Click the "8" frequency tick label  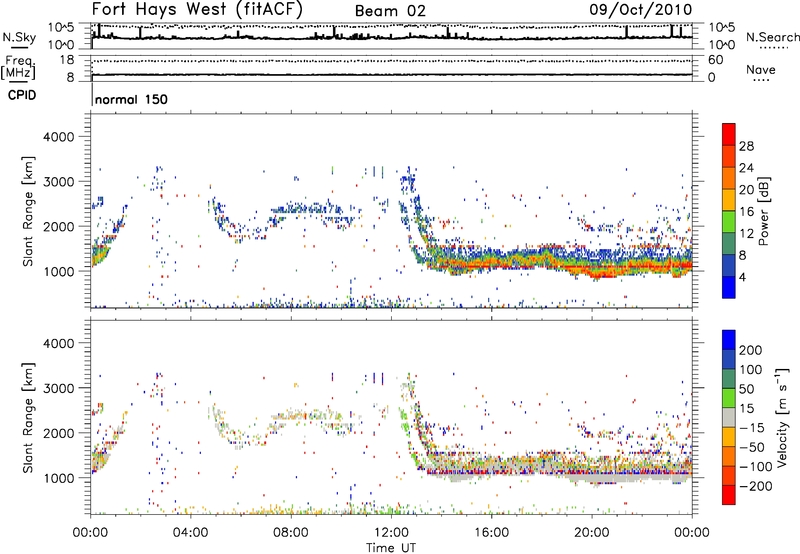(x=70, y=77)
